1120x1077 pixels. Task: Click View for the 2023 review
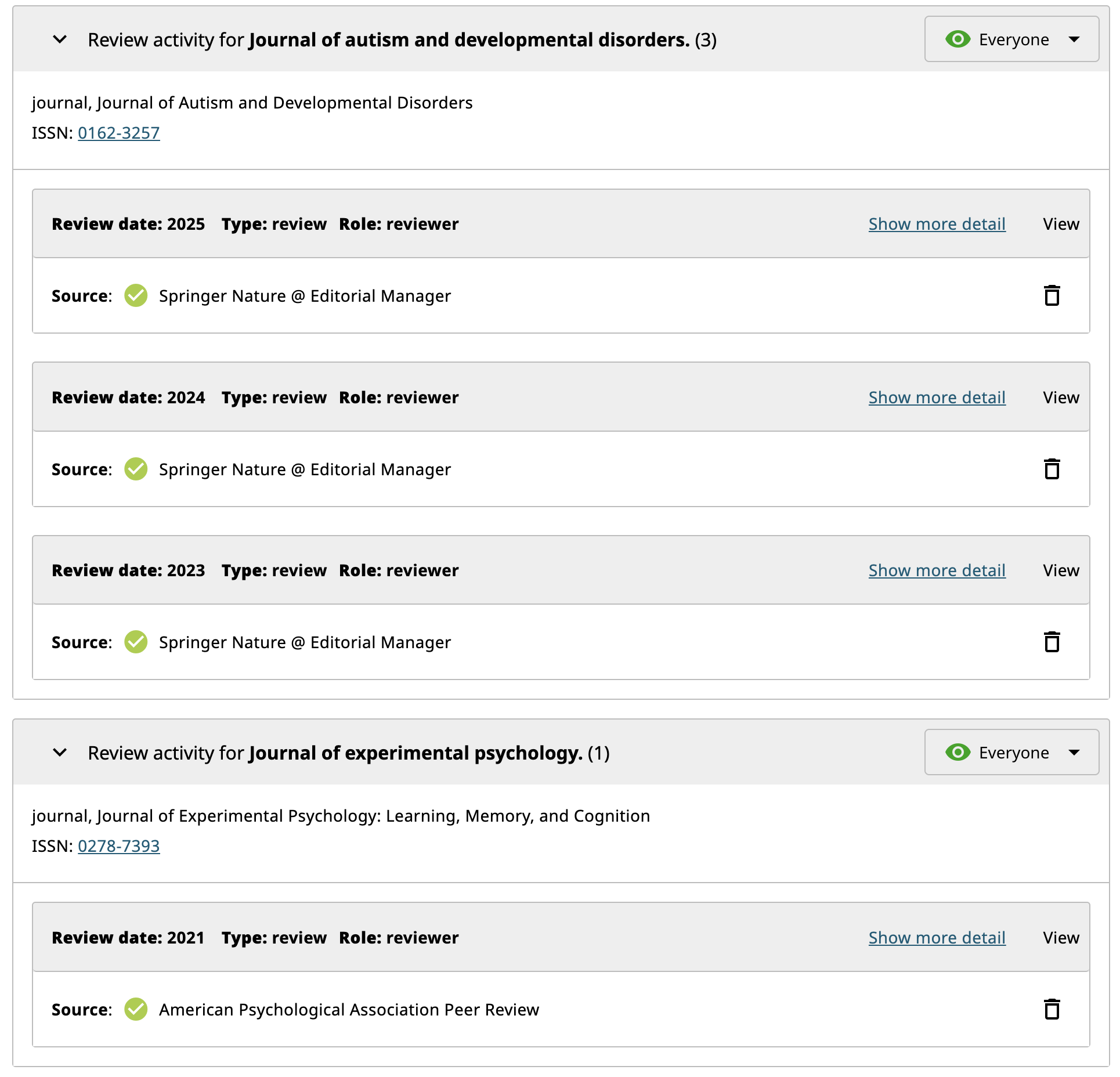[x=1061, y=570]
